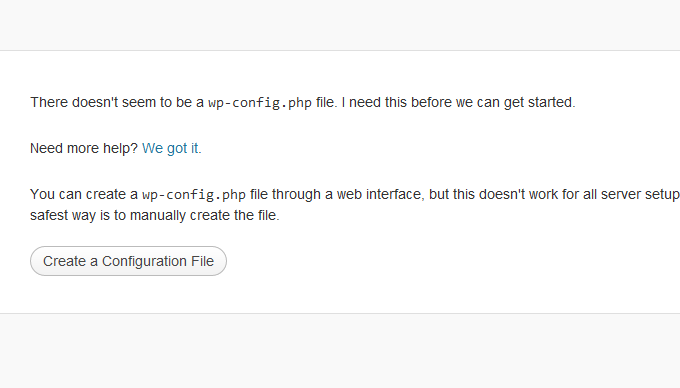Click the 'Need more help?' text
Image resolution: width=680 pixels, height=388 pixels.
tap(84, 148)
